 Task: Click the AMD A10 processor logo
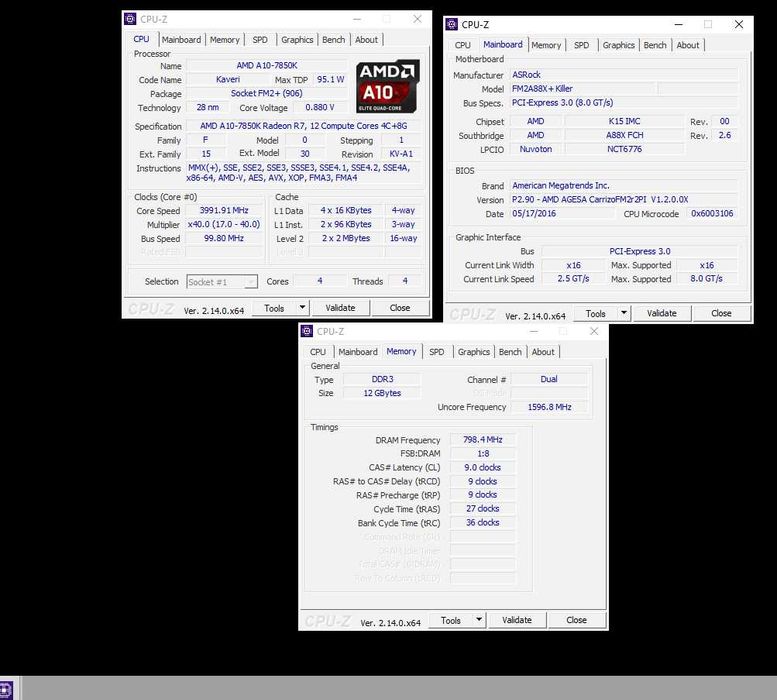click(x=388, y=87)
